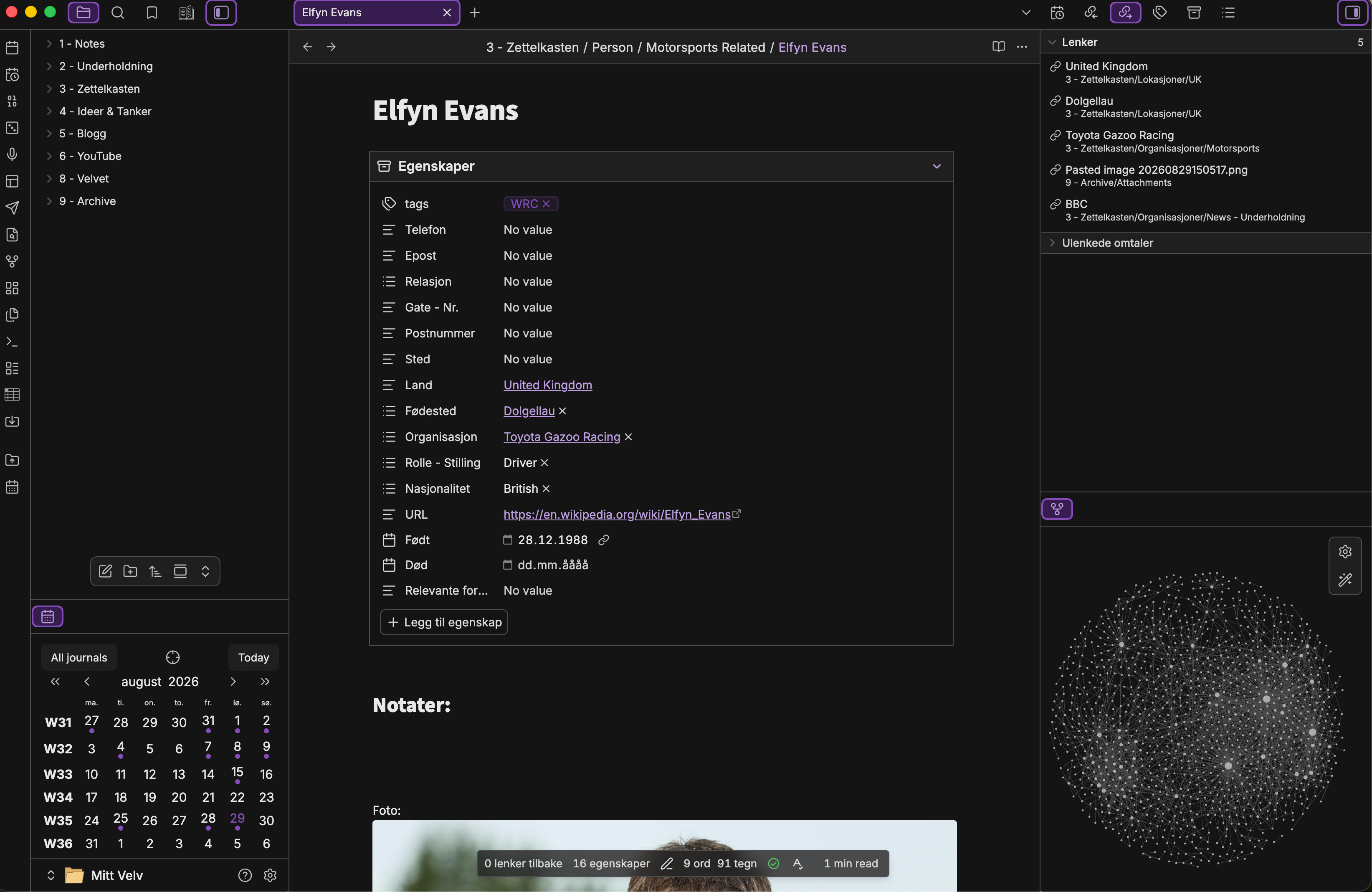This screenshot has width=1372, height=892.
Task: Click Legg til egenskap button
Action: (444, 622)
